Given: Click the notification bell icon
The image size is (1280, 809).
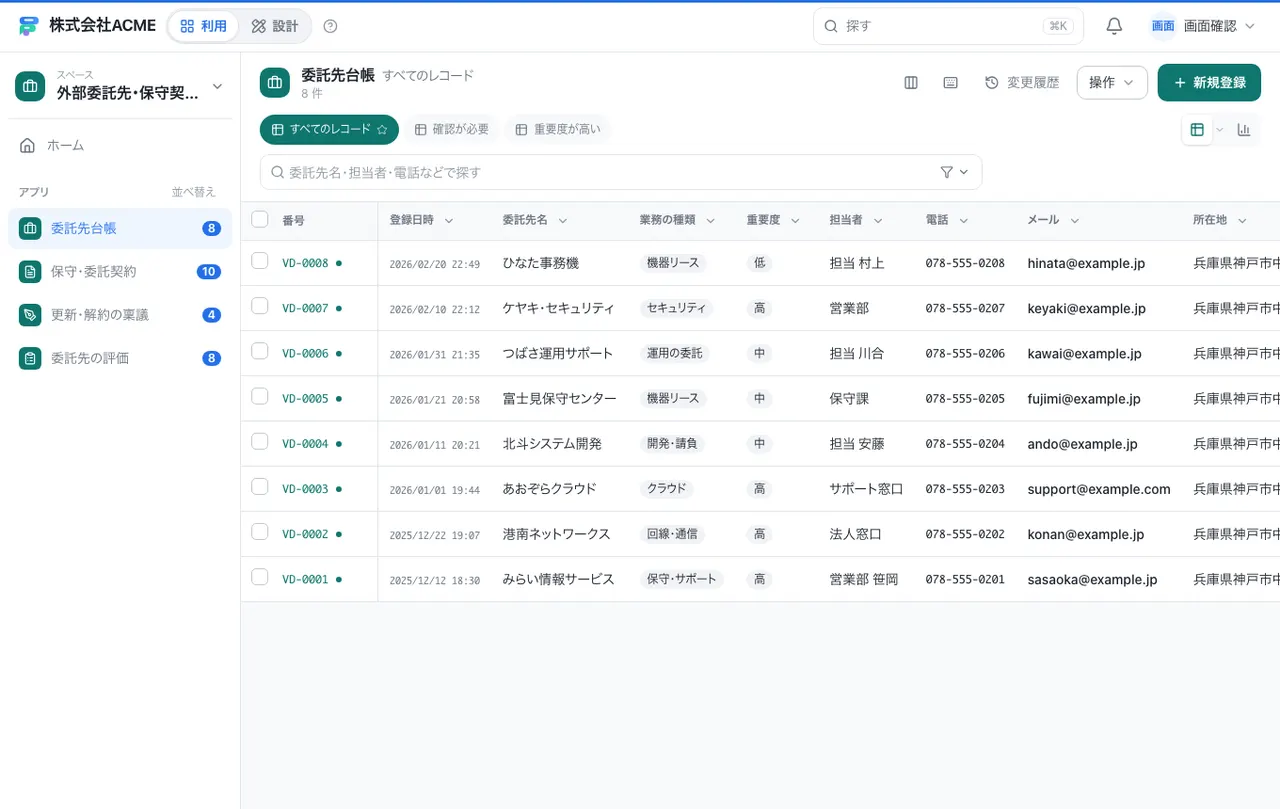Looking at the screenshot, I should (x=1114, y=26).
